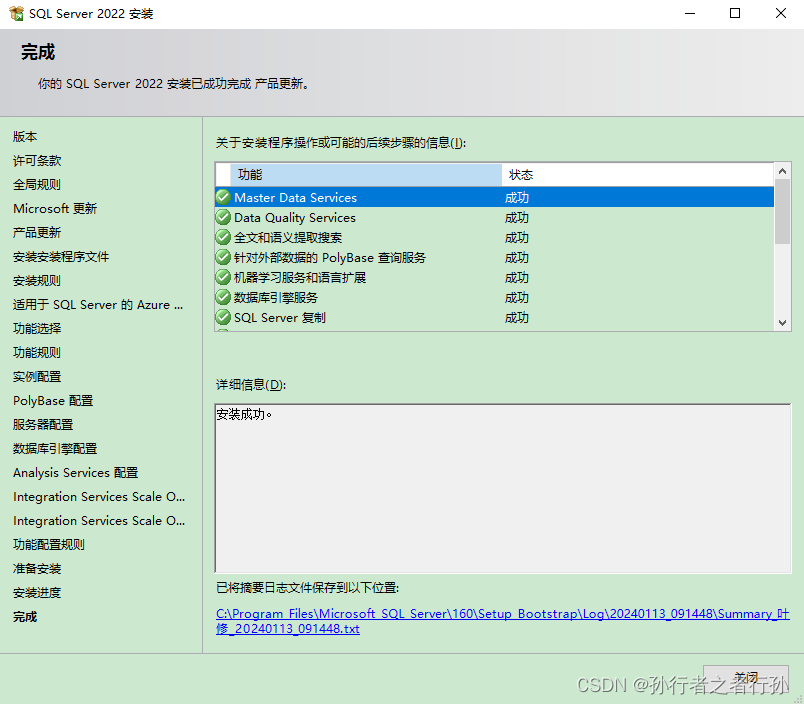Click the check icon next to 全文和语义提取搜索
Viewport: 804px width, 704px height.
pos(222,237)
